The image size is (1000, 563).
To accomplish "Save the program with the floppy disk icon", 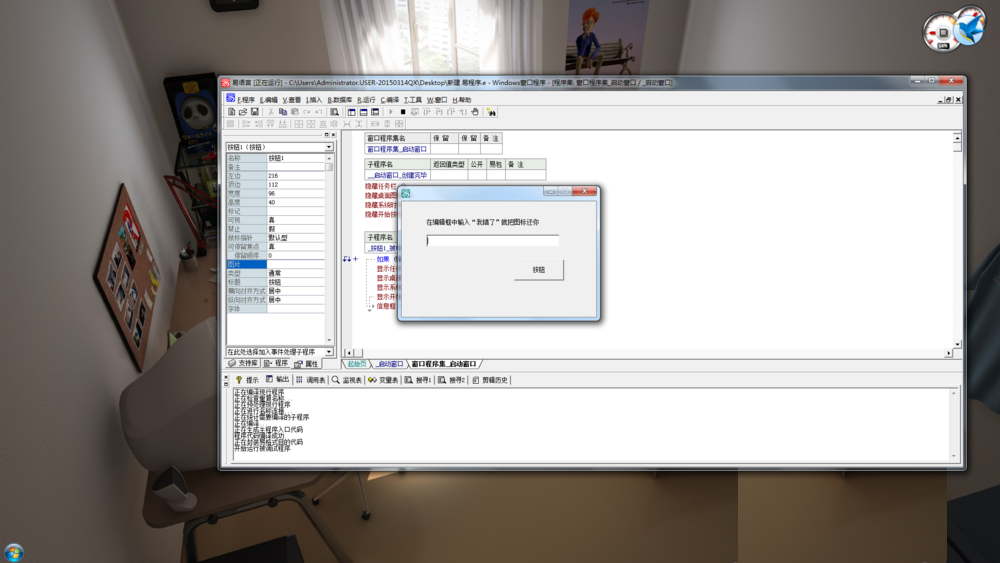I will (255, 112).
